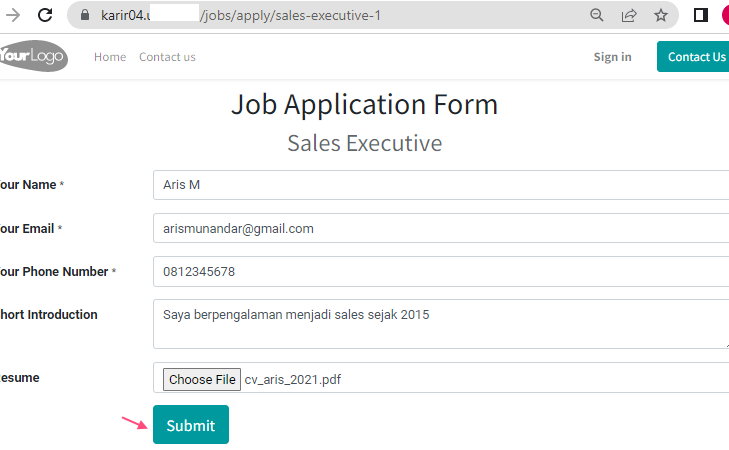729x450 pixels.
Task: Reload the page with the refresh icon
Action: point(45,15)
